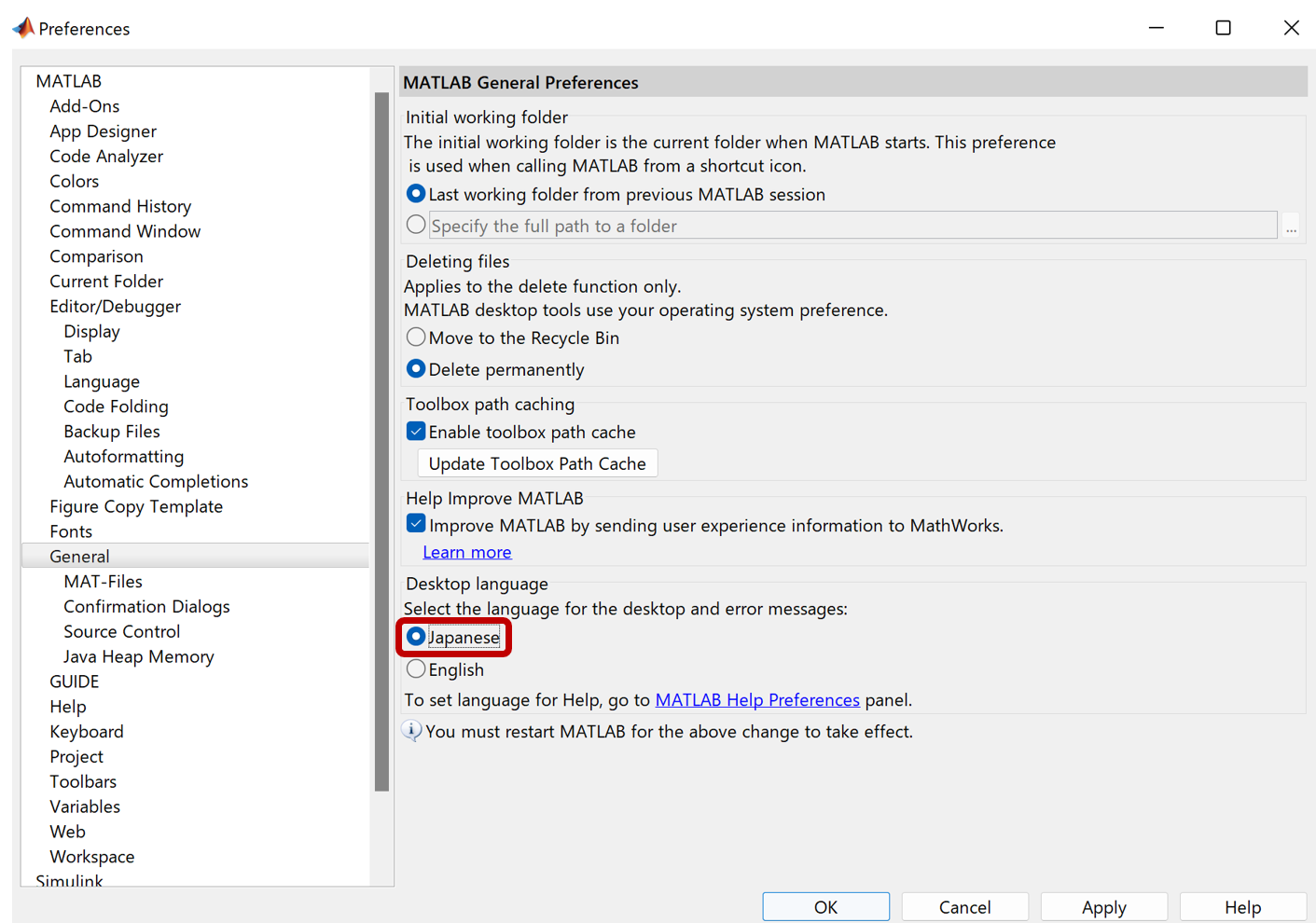Confirm "Delete permanently" is selected by clicking it
The image size is (1316, 923).
pyautogui.click(x=416, y=368)
